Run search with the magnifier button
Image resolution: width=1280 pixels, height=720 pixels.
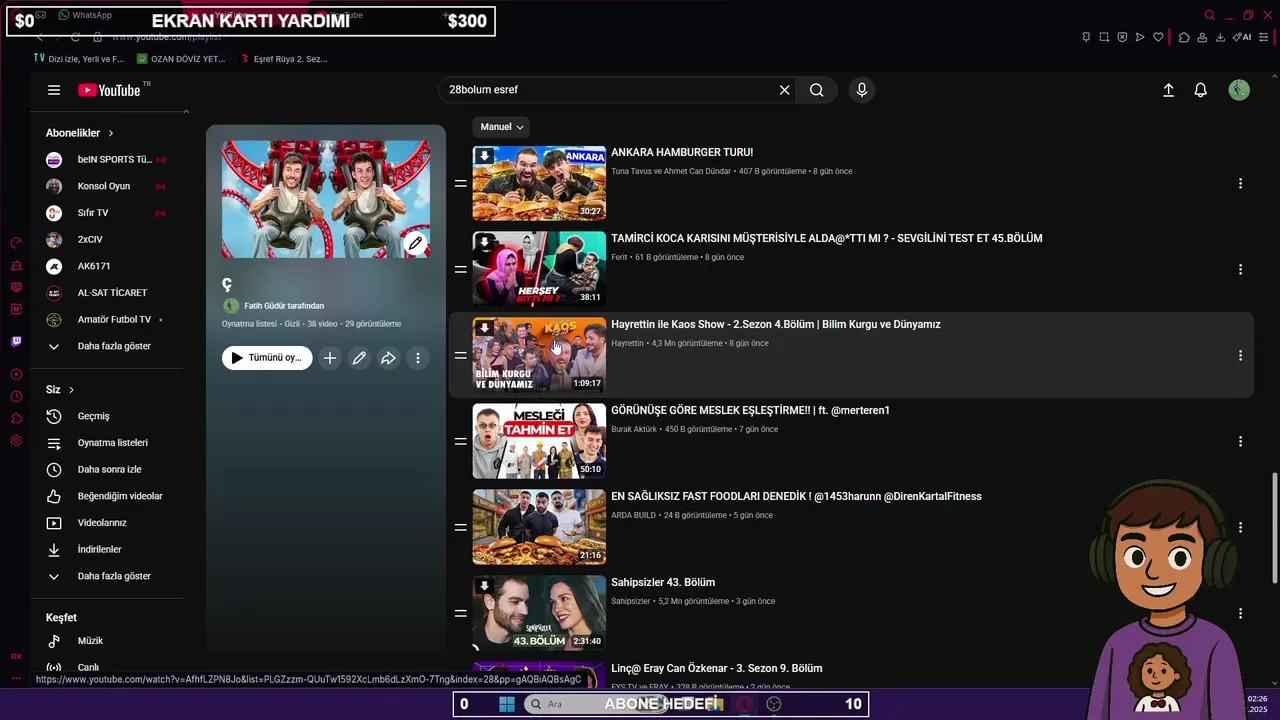817,90
